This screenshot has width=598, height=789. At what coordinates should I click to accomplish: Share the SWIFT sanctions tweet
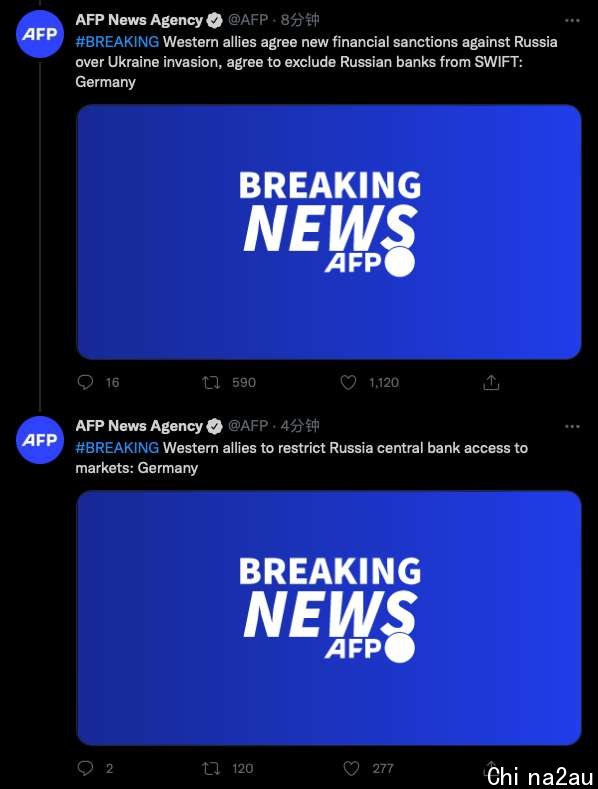491,383
